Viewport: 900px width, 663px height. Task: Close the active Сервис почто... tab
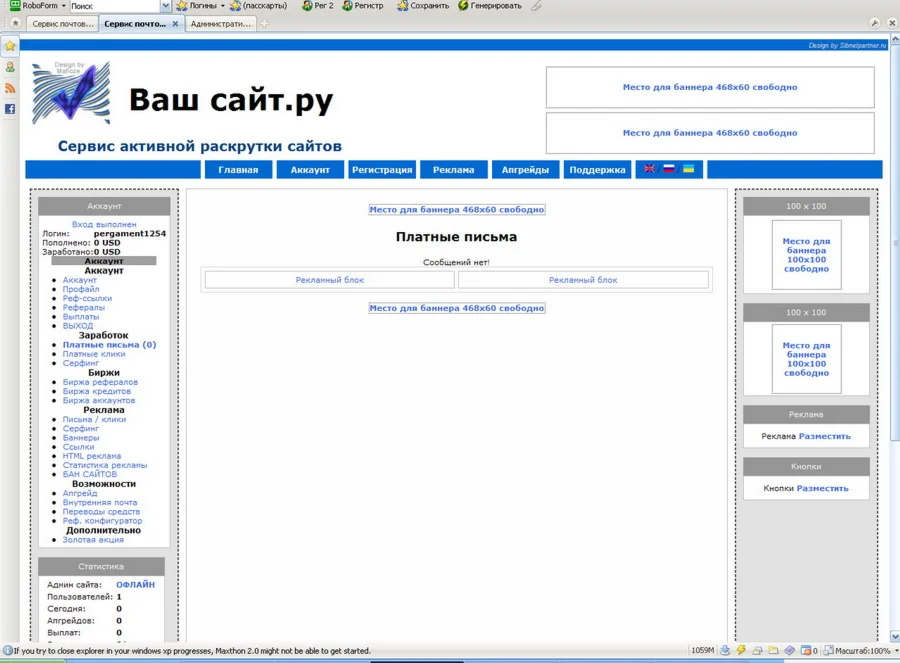point(176,23)
